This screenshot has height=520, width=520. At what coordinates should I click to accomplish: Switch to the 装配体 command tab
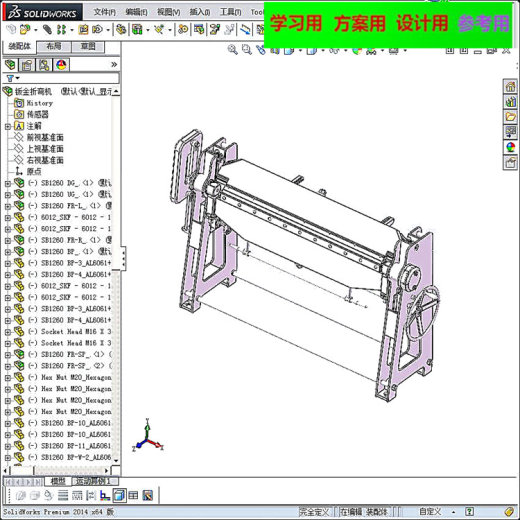(19, 46)
